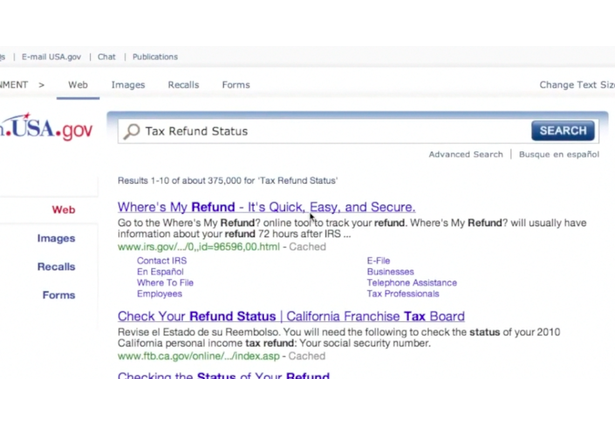The width and height of the screenshot is (615, 424).
Task: Click the 'Revise el Estado de su Reembolso' snippet
Action: click(339, 338)
